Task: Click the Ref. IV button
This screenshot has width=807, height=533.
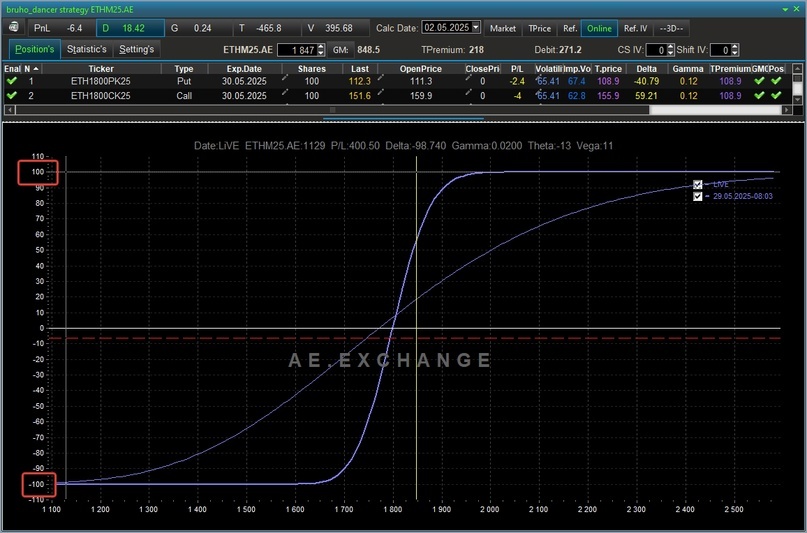Action: pyautogui.click(x=635, y=28)
